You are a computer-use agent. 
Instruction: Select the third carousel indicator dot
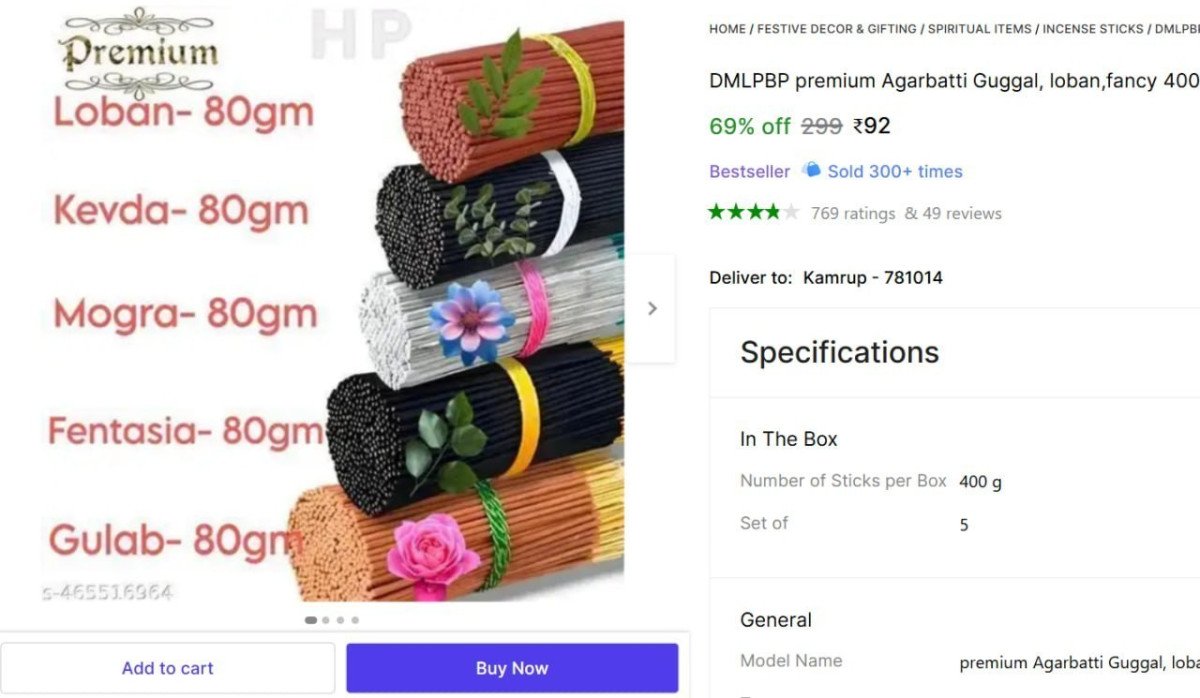(340, 620)
